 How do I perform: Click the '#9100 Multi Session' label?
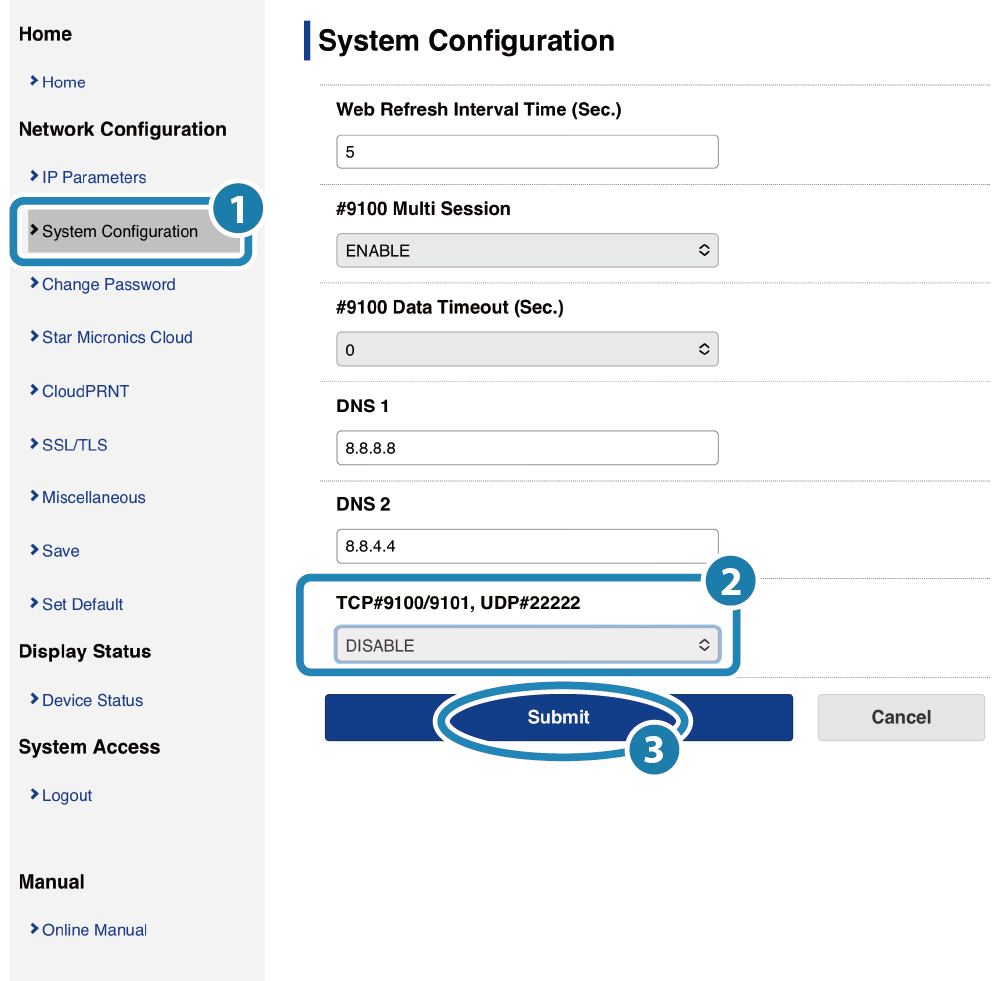pyautogui.click(x=423, y=209)
